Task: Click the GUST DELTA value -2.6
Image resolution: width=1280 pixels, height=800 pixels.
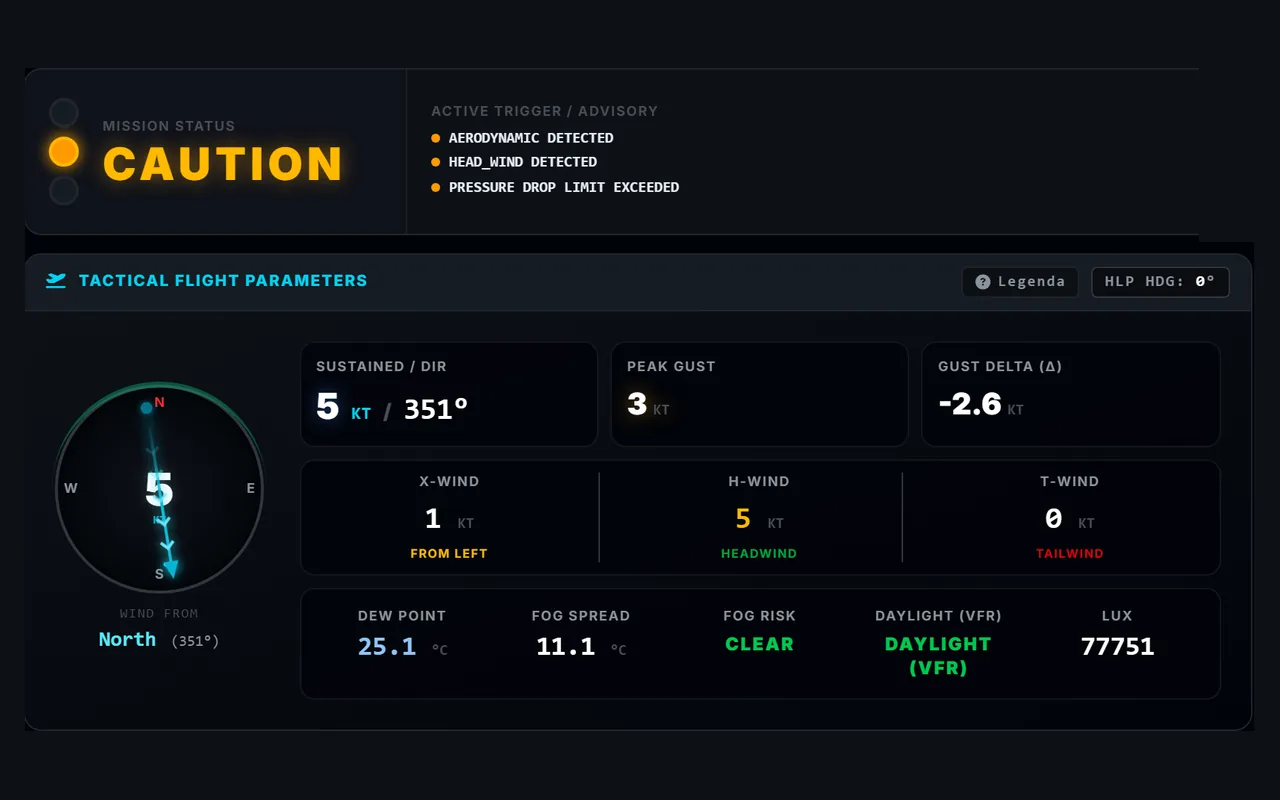Action: [x=970, y=404]
